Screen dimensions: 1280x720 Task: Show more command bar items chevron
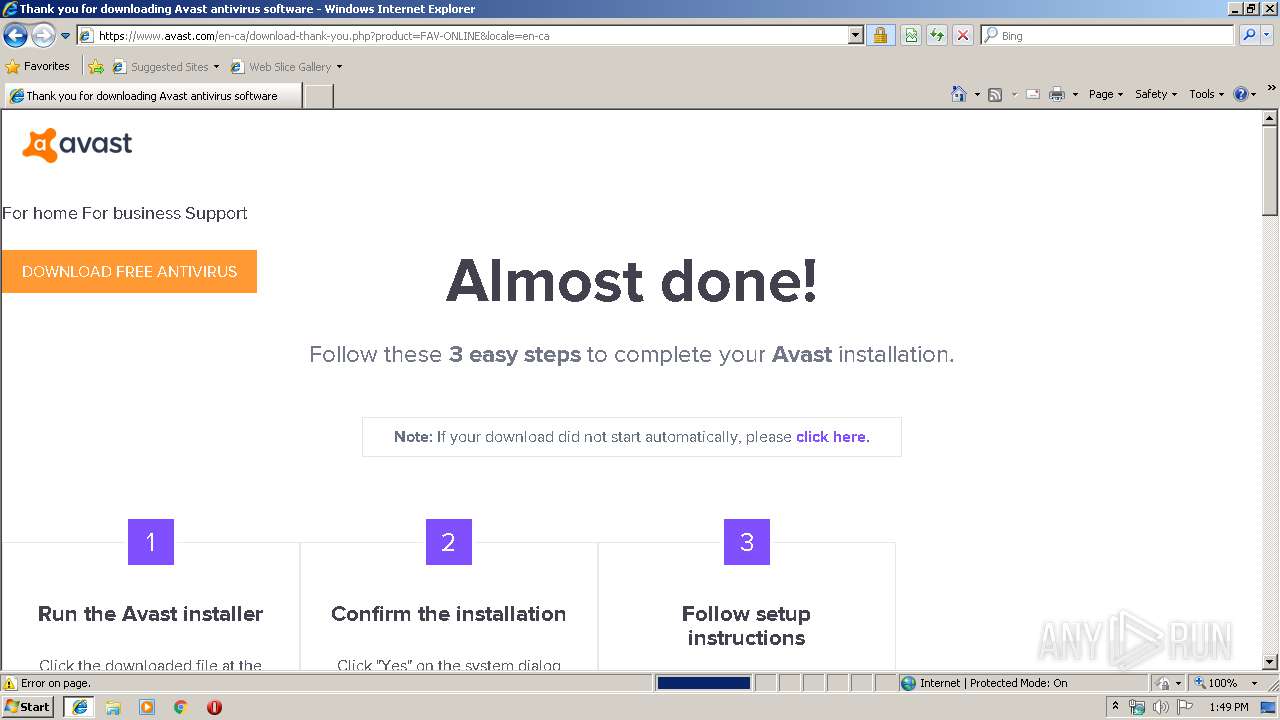[x=1272, y=89]
